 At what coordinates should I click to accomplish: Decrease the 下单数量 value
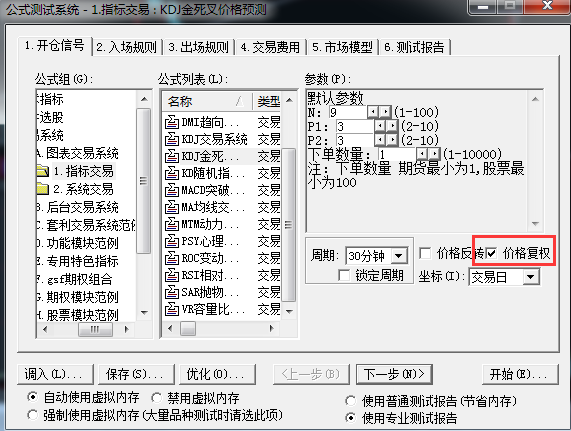422,154
